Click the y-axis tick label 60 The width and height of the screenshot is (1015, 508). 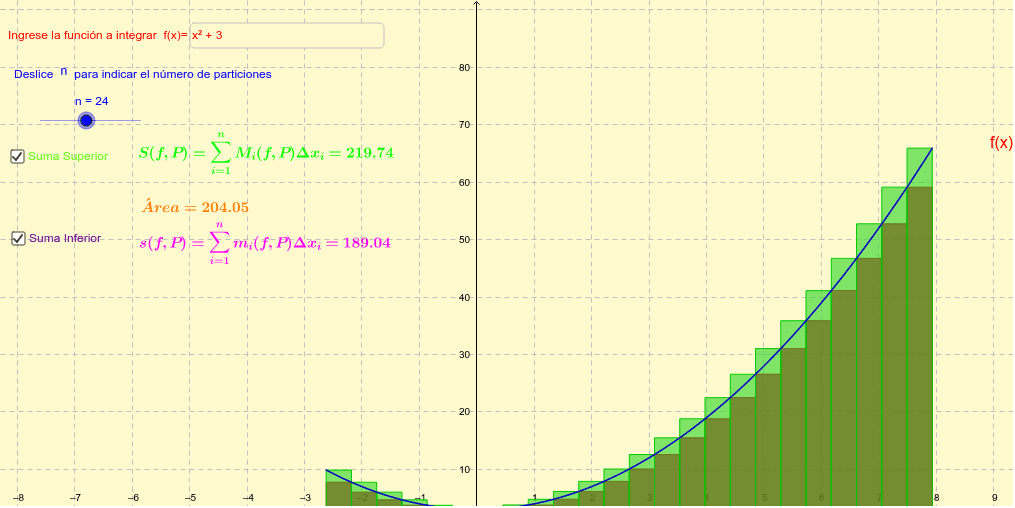[465, 182]
